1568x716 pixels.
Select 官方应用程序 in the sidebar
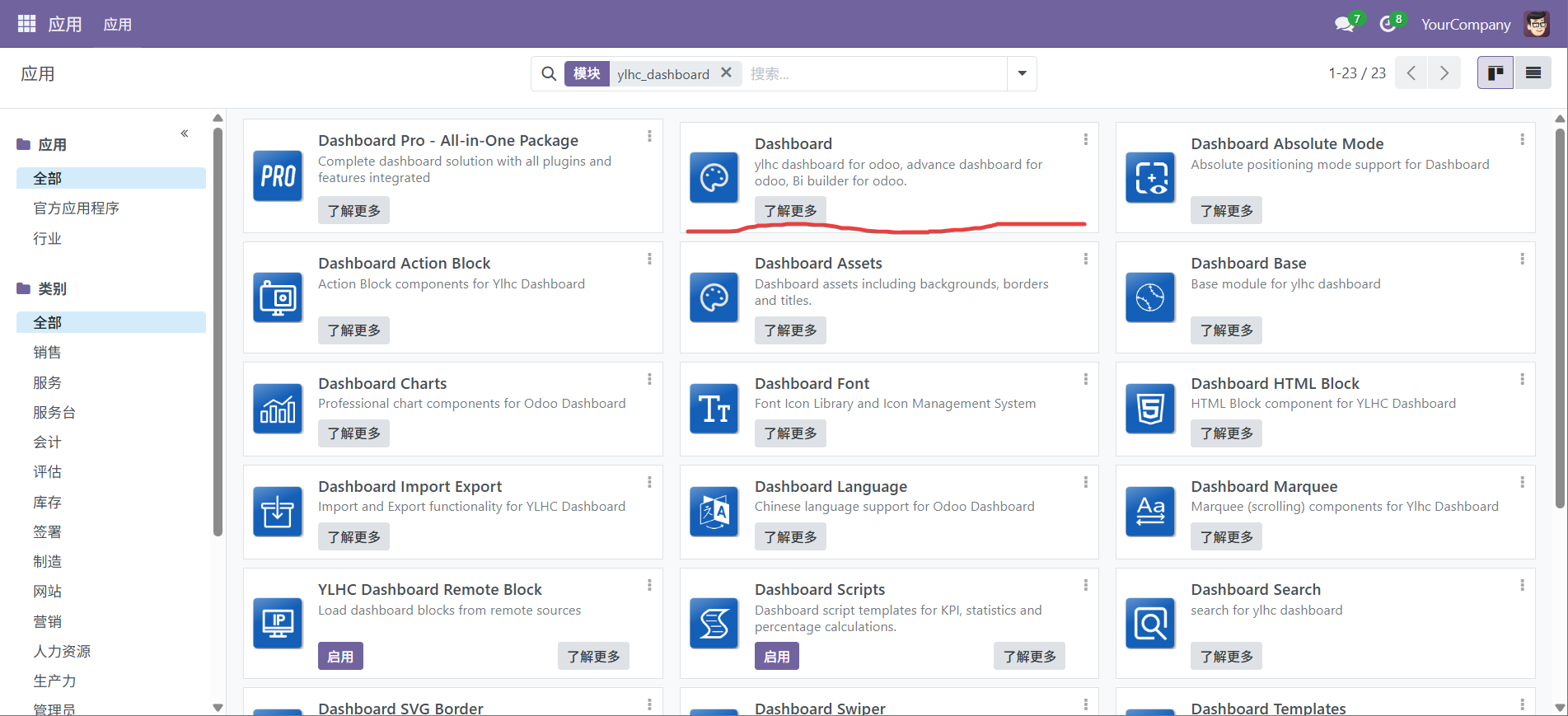(76, 208)
